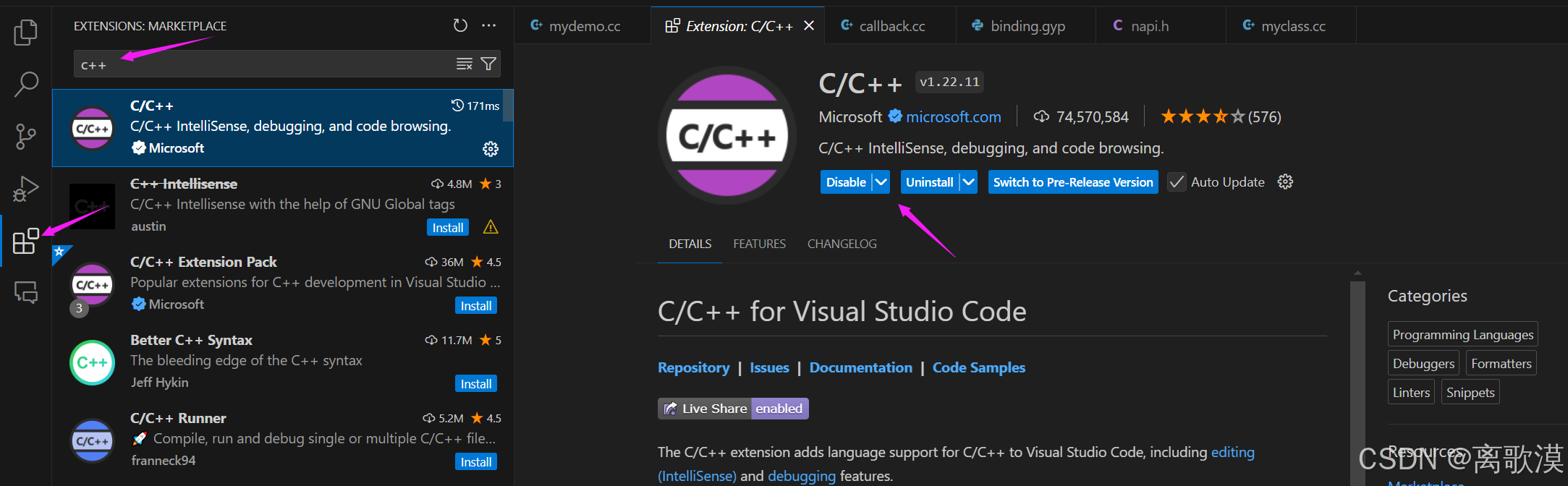Image resolution: width=1568 pixels, height=486 pixels.
Task: Click the Better C++ Syntax extension icon
Action: click(92, 362)
